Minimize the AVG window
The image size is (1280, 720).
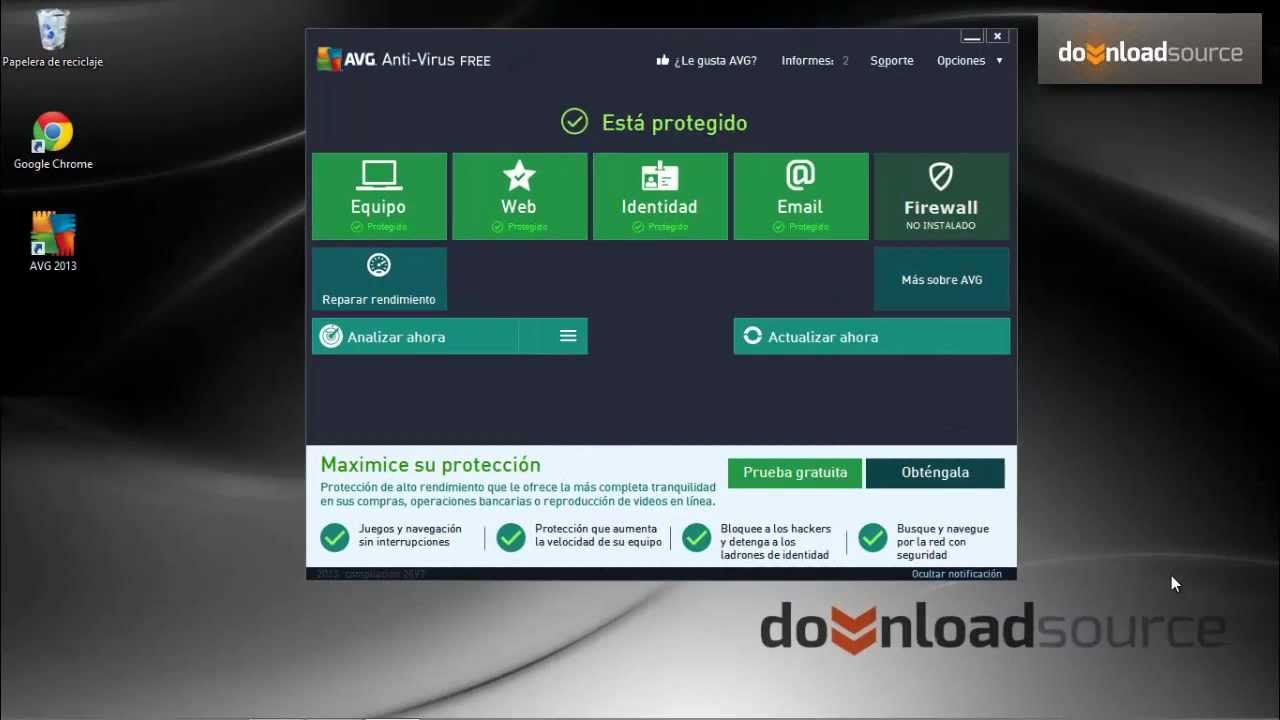point(972,36)
